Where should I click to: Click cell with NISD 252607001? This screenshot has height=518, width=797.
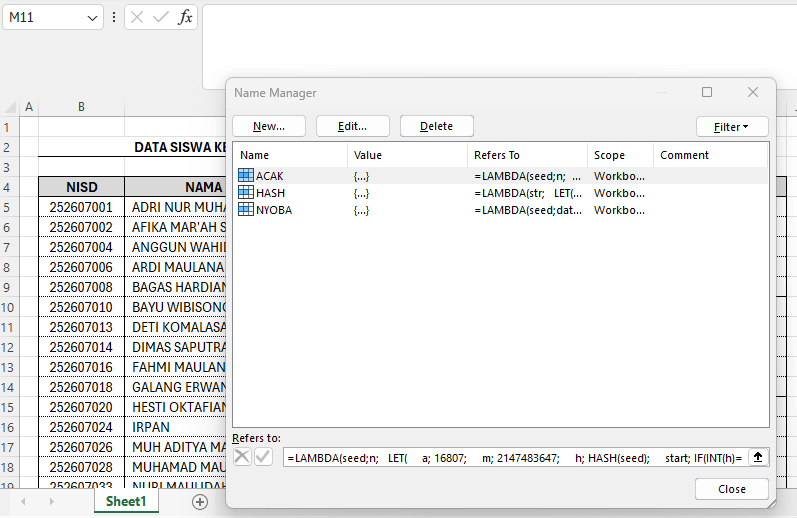point(81,207)
